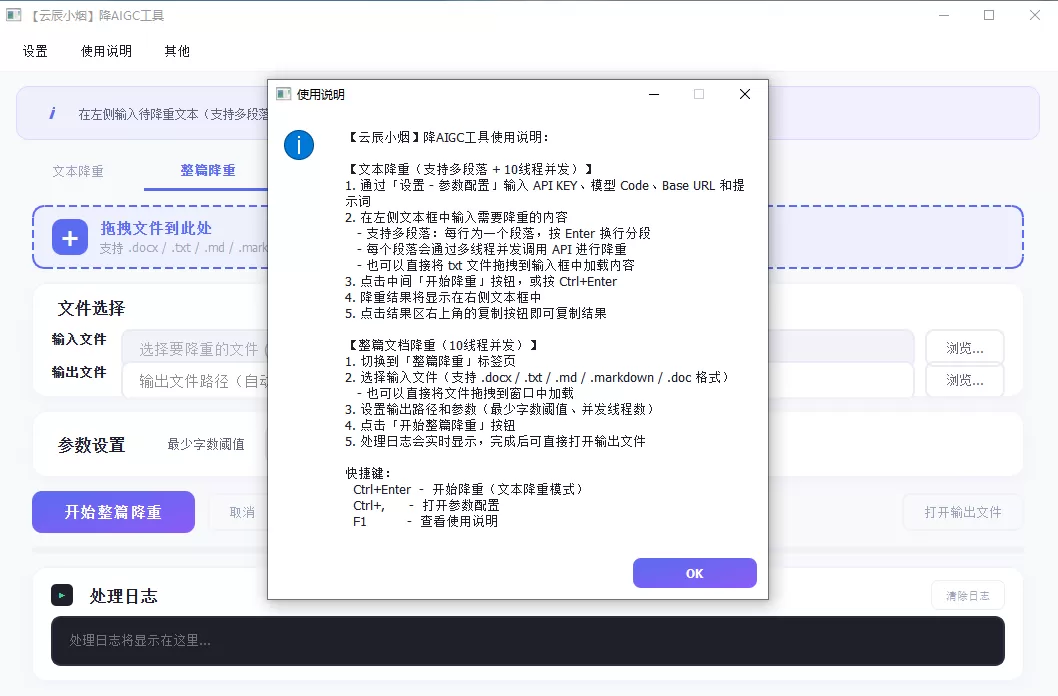Open the 使用说明 menu in the main window
Viewport: 1058px width, 696px height.
(x=107, y=51)
